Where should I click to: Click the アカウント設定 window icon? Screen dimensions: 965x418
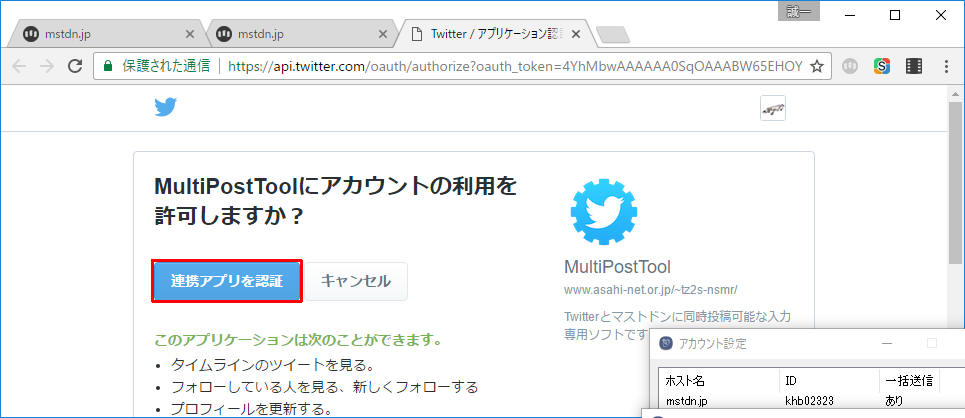click(666, 344)
